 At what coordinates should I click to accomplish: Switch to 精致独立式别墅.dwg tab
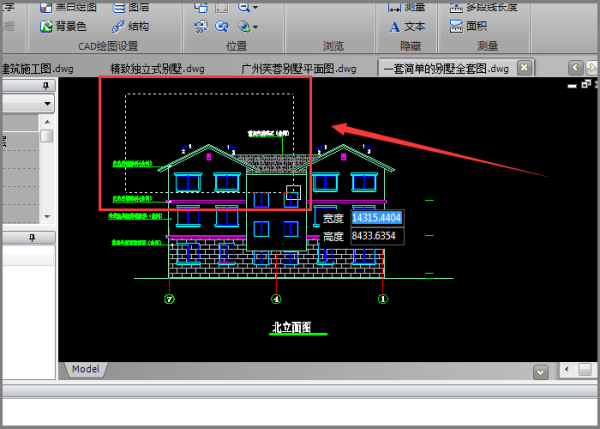click(x=156, y=68)
